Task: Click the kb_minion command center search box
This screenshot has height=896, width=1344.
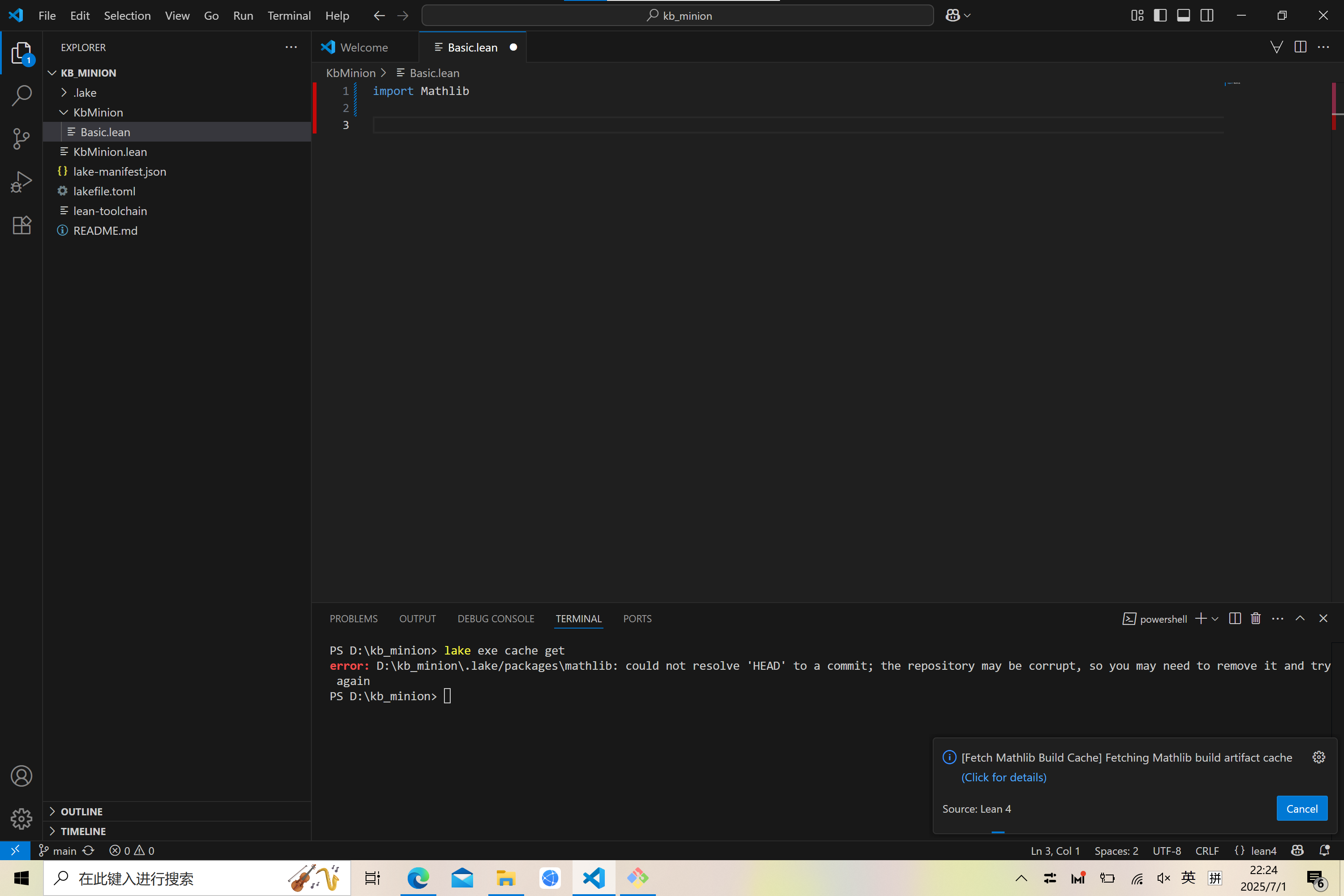Action: 678,15
